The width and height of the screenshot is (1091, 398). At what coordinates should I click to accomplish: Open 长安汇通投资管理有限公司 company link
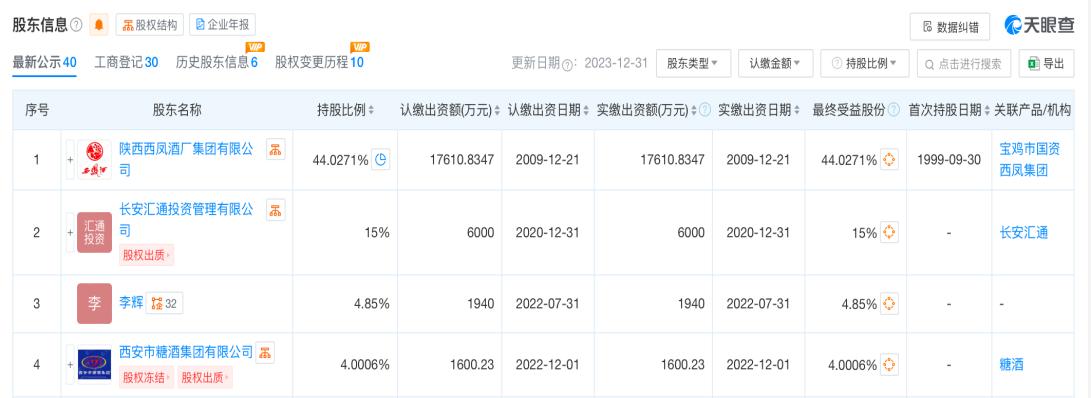[x=186, y=219]
